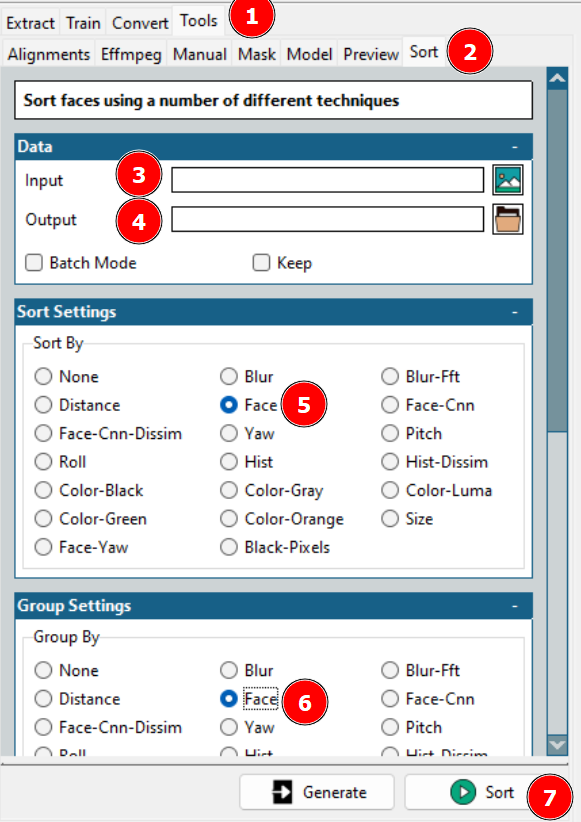
Task: Click the Generate button
Action: tap(317, 792)
